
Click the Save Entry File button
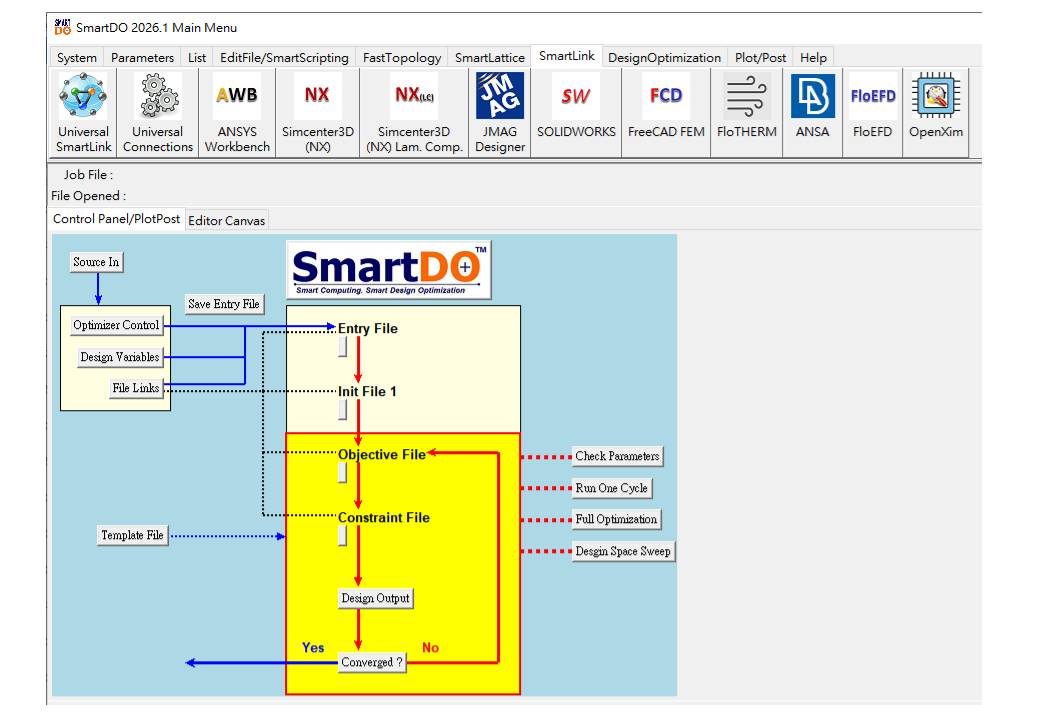pyautogui.click(x=224, y=304)
